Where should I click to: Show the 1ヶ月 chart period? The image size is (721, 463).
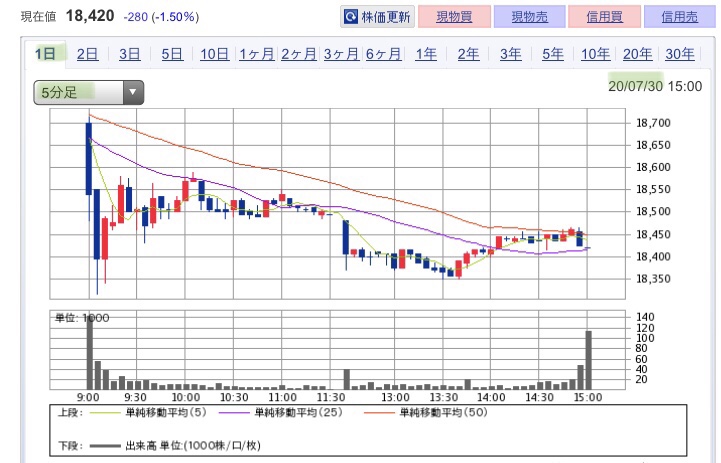click(257, 54)
